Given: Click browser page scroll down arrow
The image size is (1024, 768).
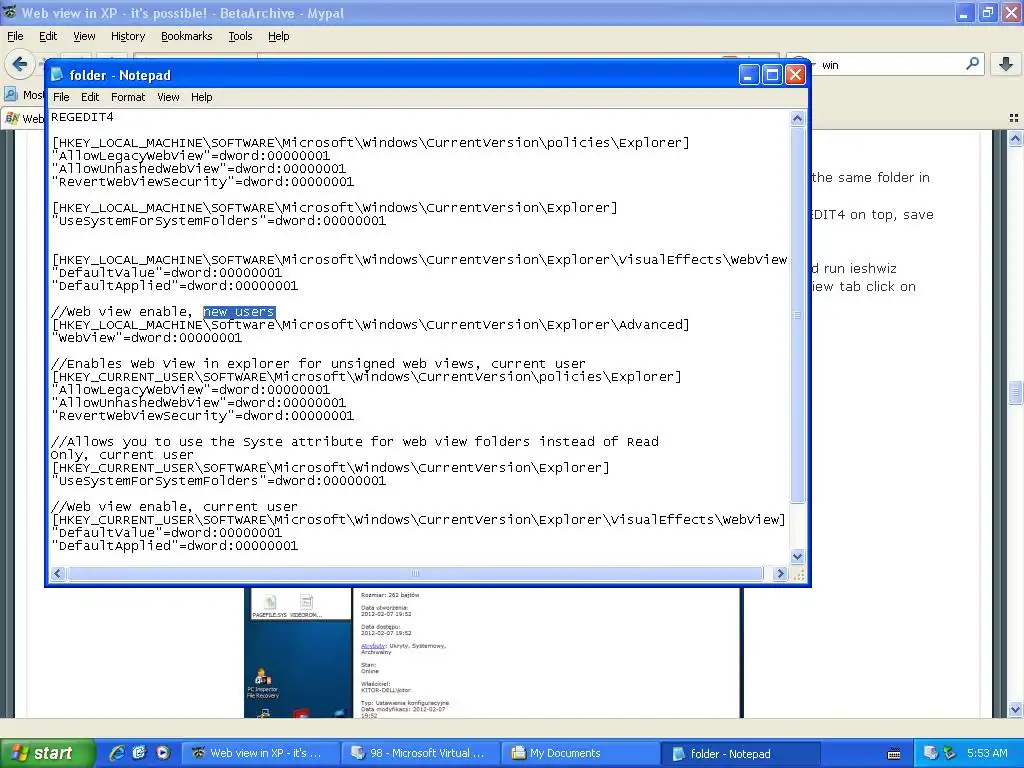Looking at the screenshot, I should (1015, 709).
